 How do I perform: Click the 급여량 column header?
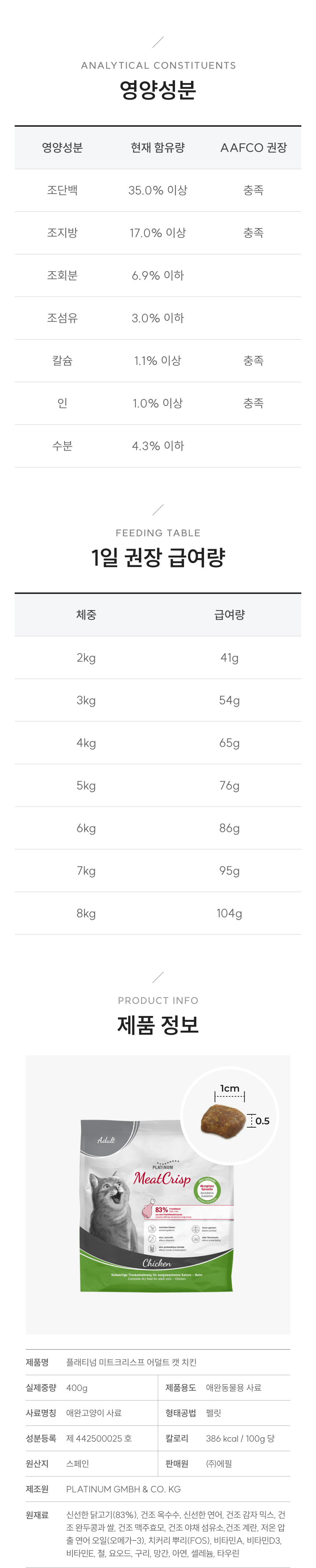pos(230,615)
